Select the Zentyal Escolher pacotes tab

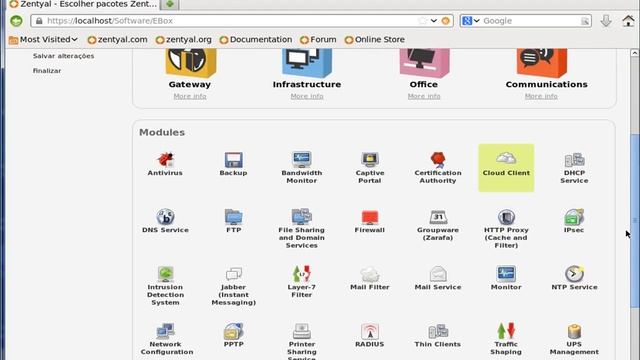click(83, 4)
